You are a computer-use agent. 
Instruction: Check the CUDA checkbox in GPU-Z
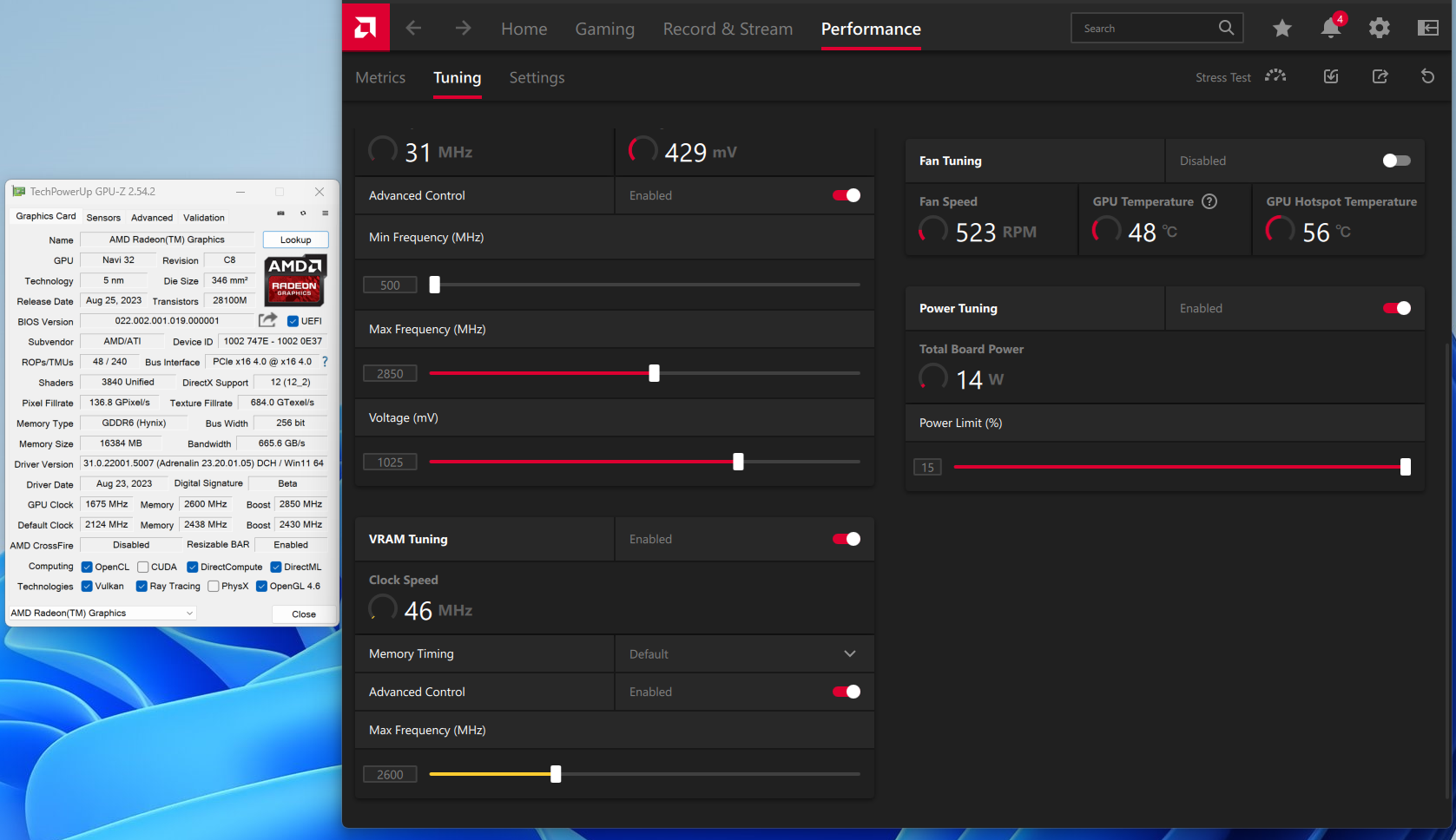pyautogui.click(x=143, y=567)
